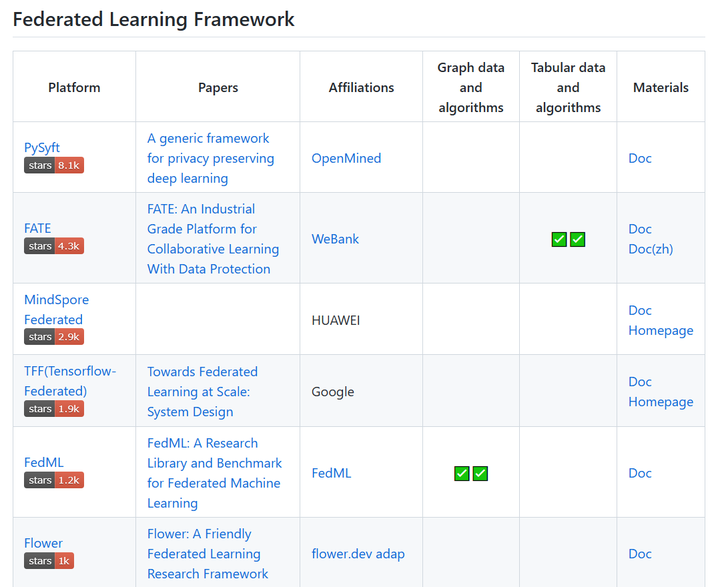Click the 'Affiliations' column header
720x587 pixels.
(361, 88)
